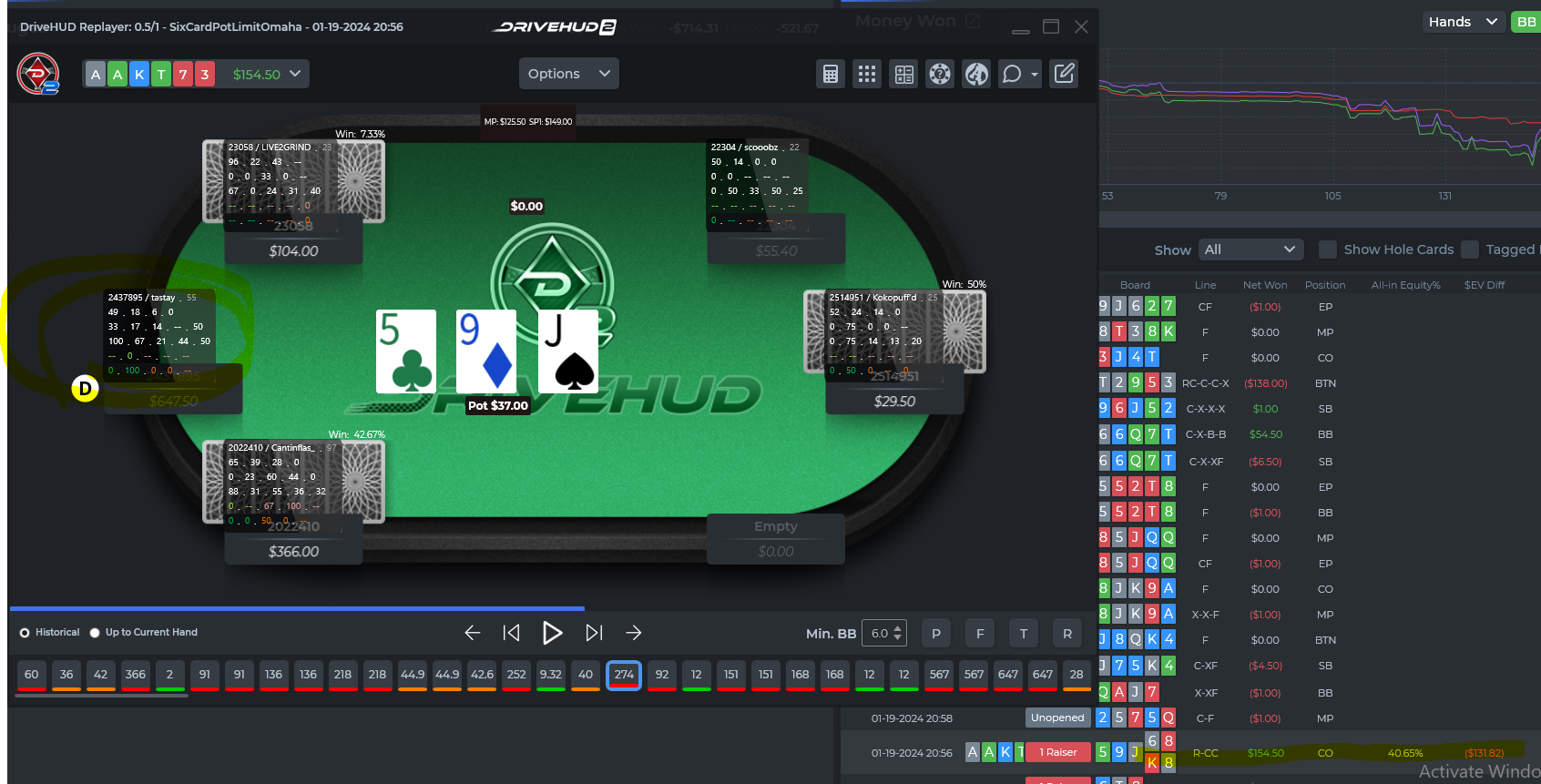
Task: Click the five of clubs board card
Action: [x=406, y=351]
